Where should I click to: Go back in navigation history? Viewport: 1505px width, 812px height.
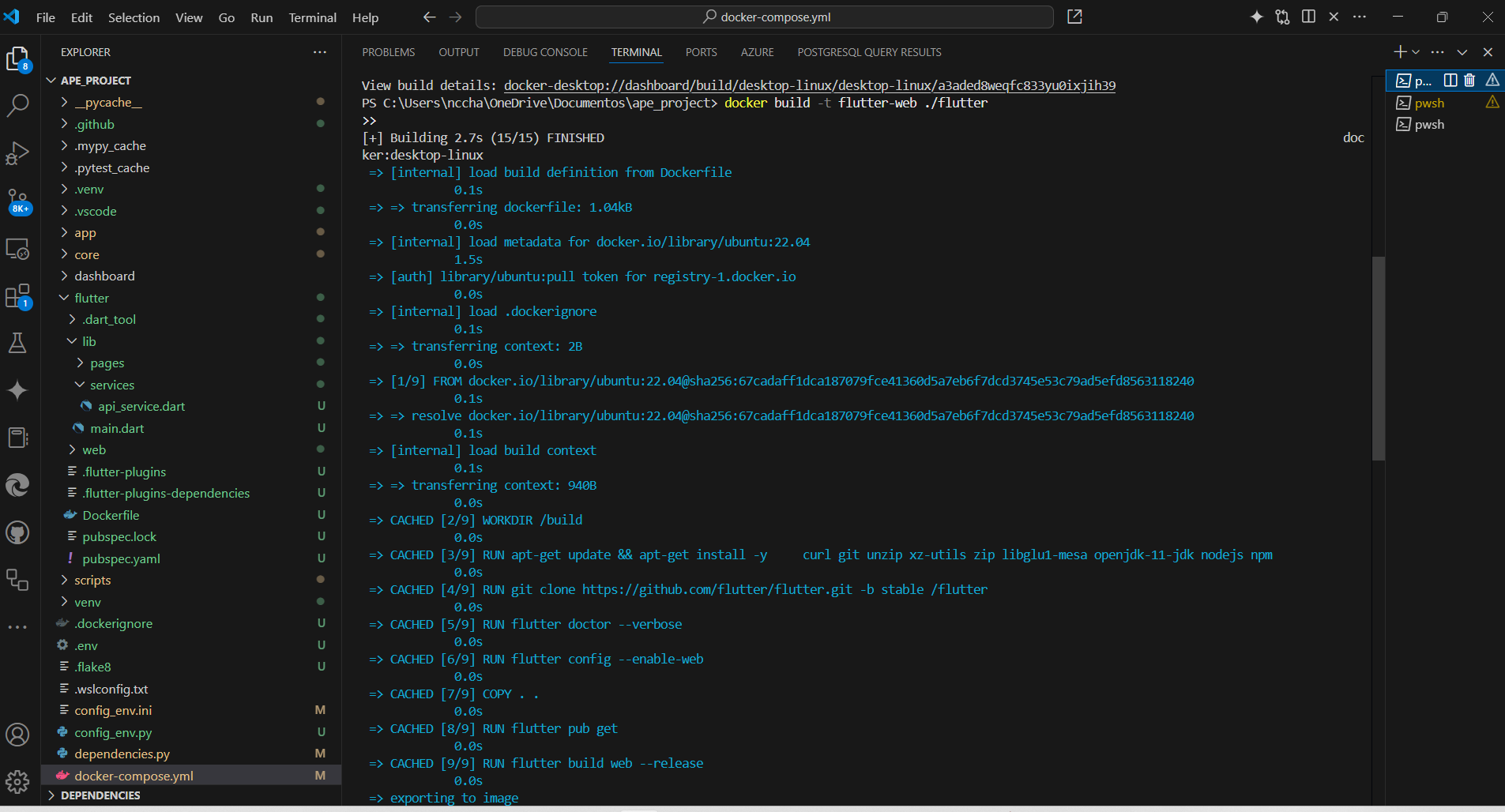click(429, 17)
